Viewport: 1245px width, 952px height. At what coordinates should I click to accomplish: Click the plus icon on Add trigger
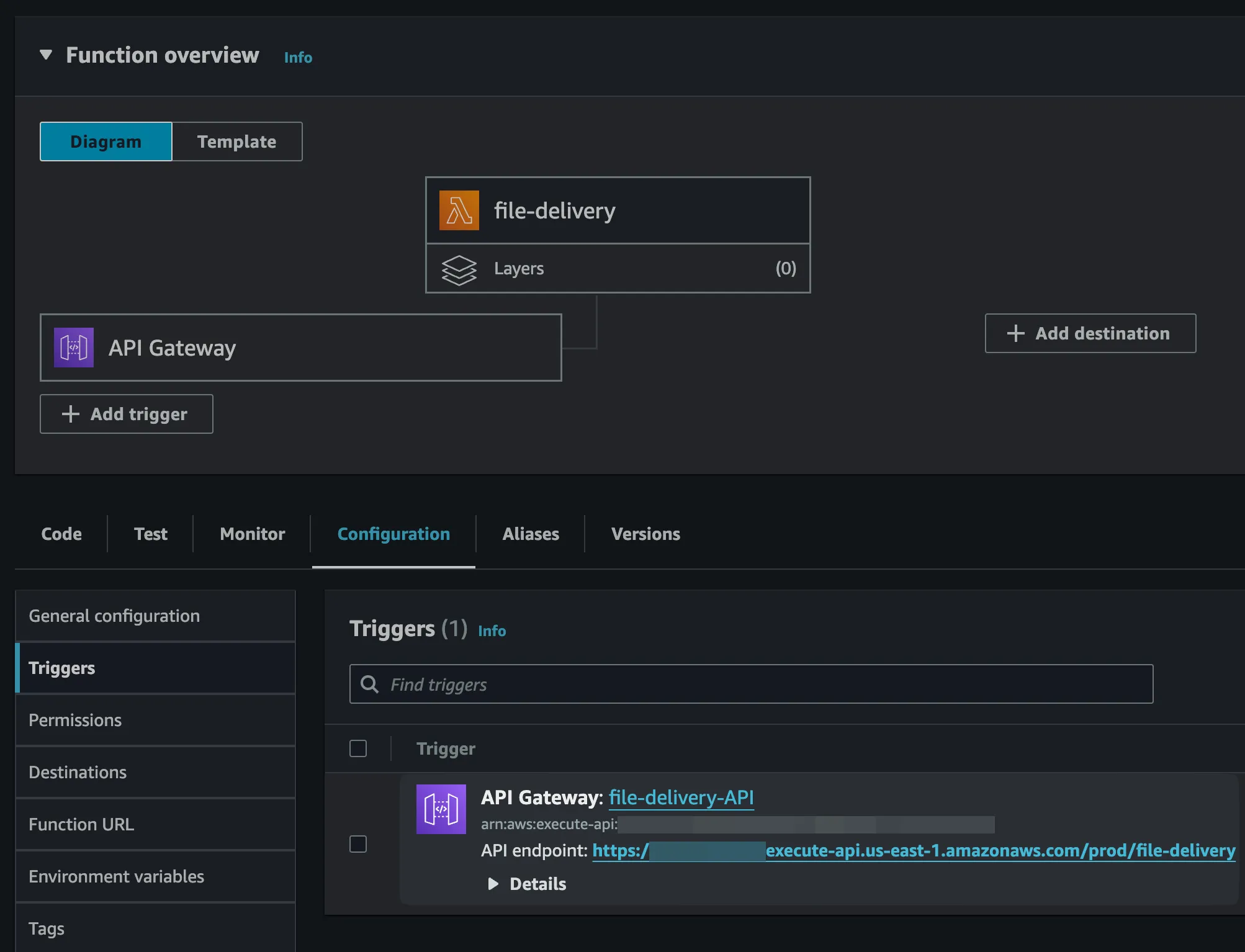tap(71, 414)
